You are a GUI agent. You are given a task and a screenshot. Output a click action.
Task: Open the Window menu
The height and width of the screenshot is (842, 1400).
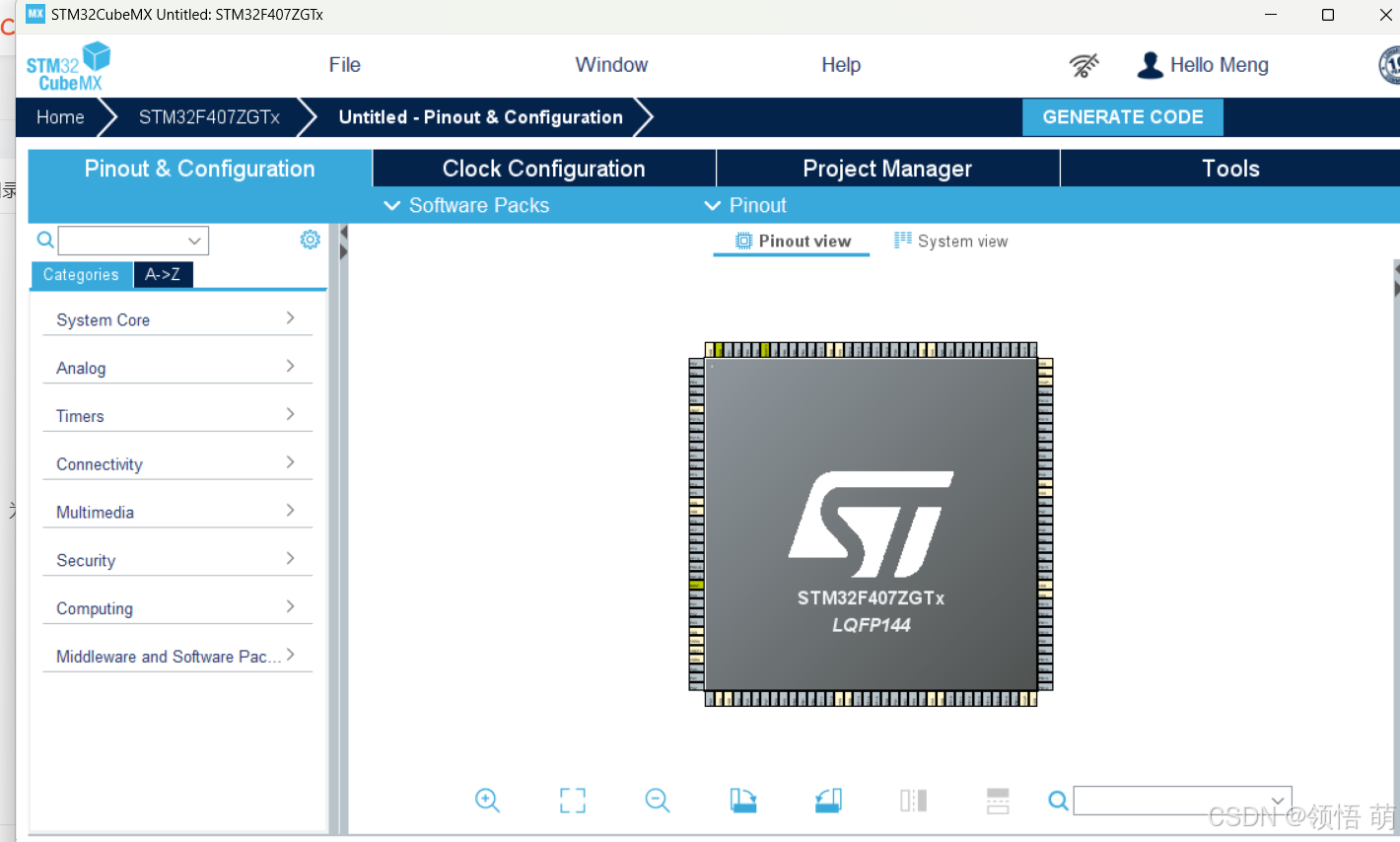click(x=611, y=64)
